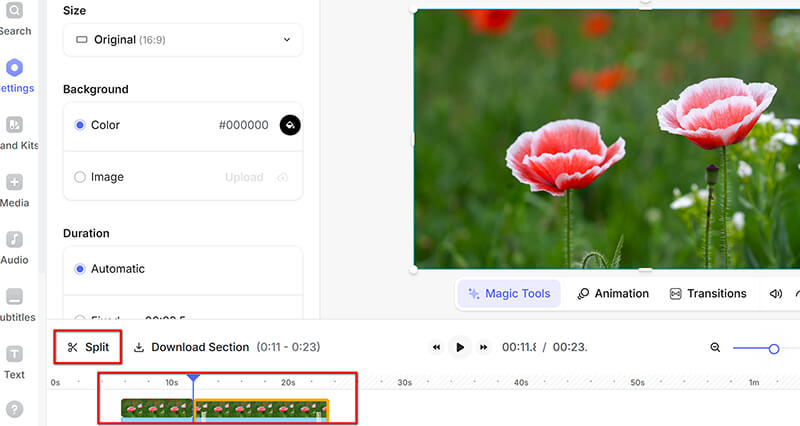The width and height of the screenshot is (800, 426).
Task: Select the Automatic duration radio button
Action: point(80,269)
